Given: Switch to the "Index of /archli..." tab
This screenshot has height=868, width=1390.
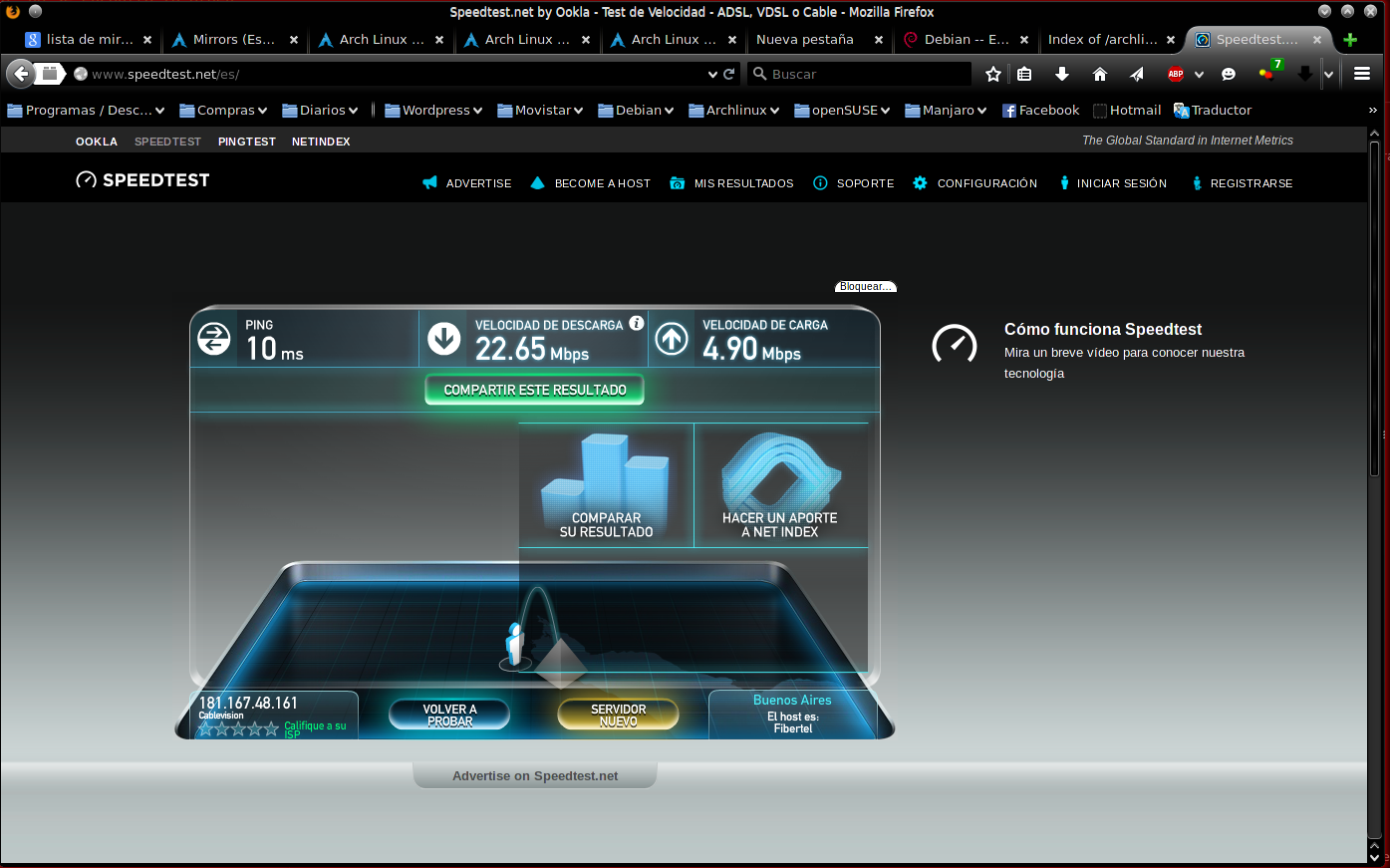Looking at the screenshot, I should pyautogui.click(x=1111, y=40).
